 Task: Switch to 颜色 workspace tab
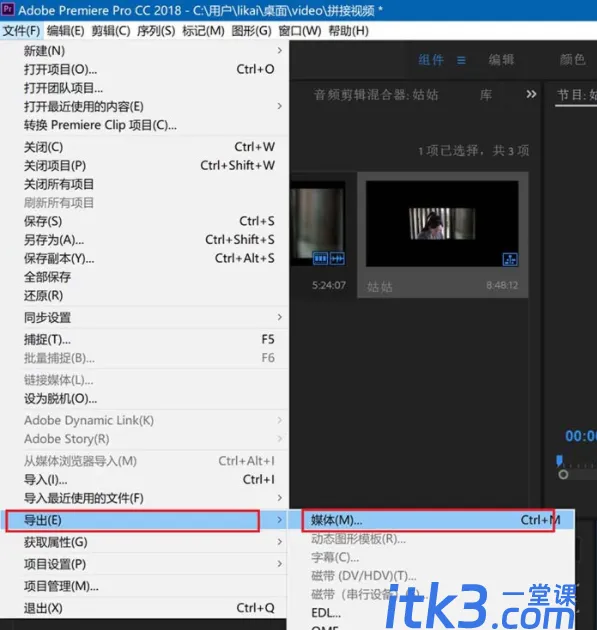pyautogui.click(x=572, y=60)
